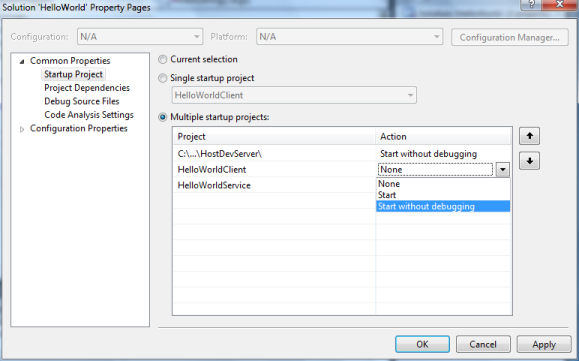This screenshot has height=361, width=579.
Task: Cancel the property pages dialog
Action: (x=483, y=344)
